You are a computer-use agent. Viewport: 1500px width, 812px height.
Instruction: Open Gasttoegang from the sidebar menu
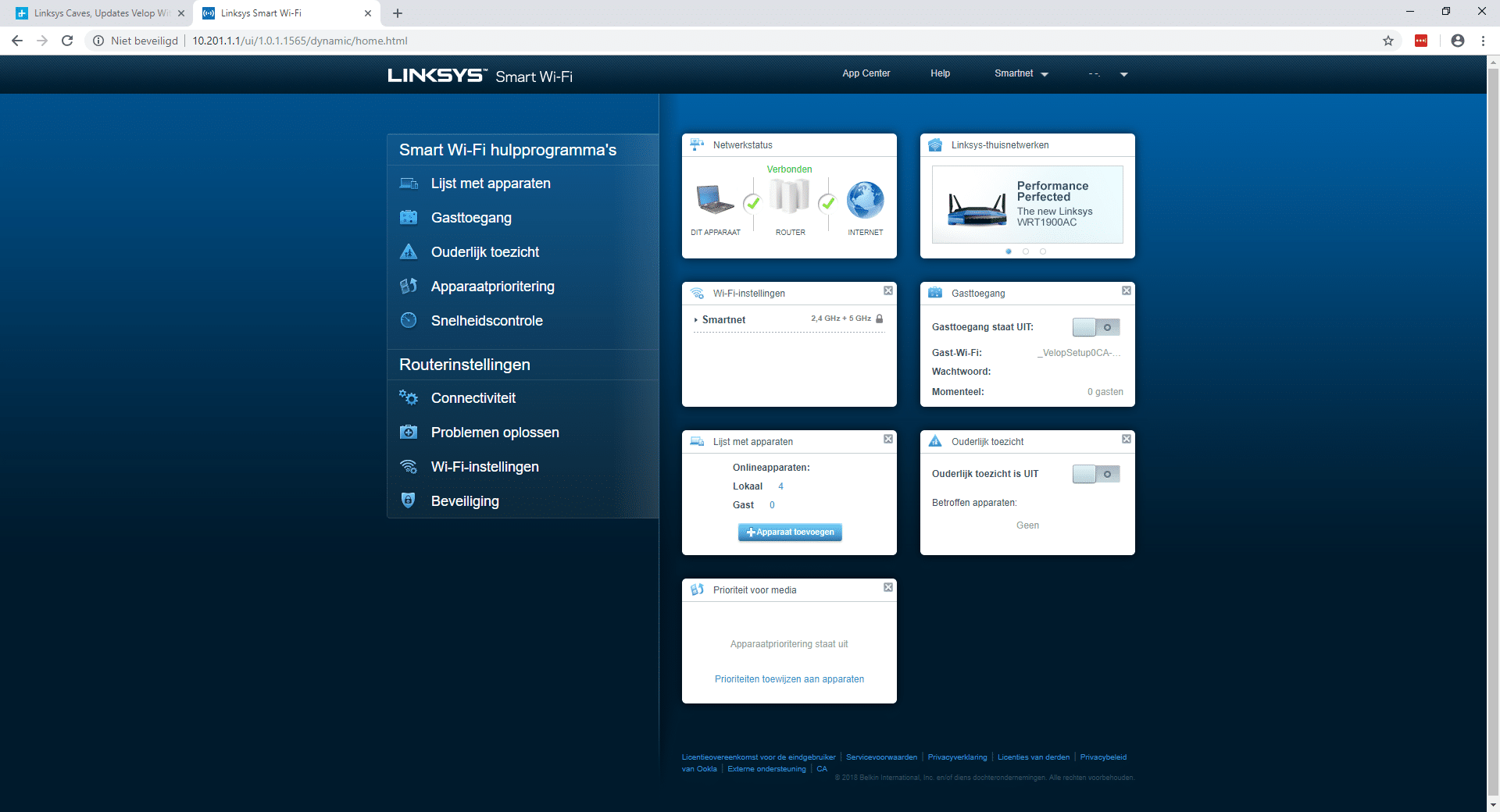(471, 218)
